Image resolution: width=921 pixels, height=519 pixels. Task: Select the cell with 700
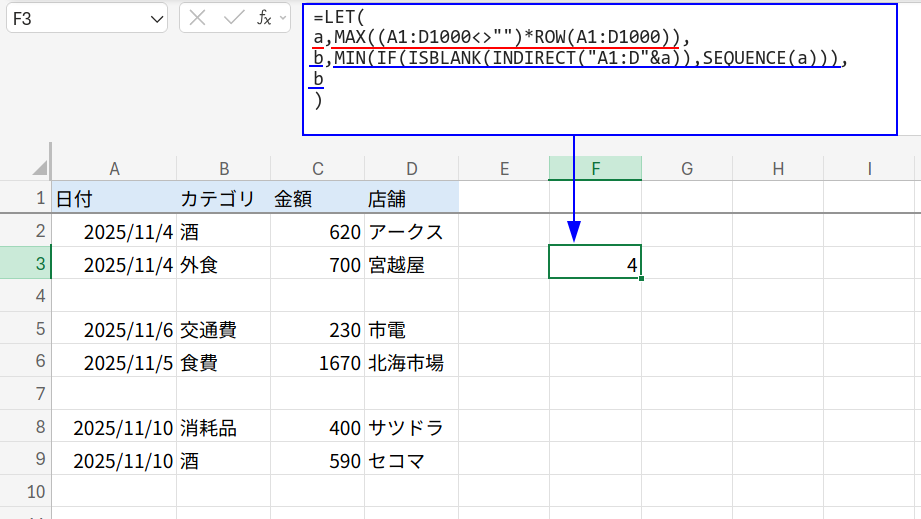318,264
